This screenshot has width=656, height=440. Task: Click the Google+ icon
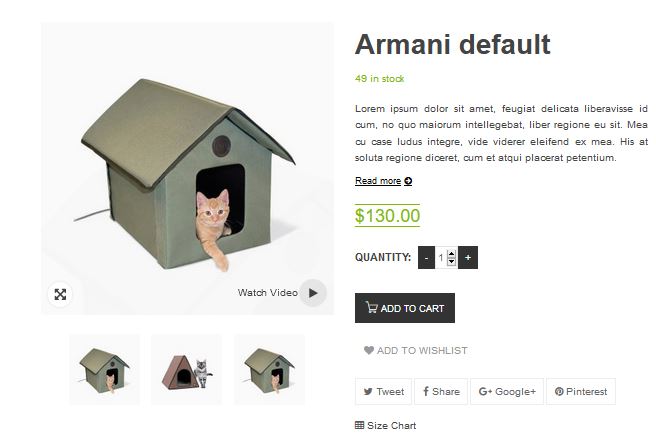tap(485, 391)
